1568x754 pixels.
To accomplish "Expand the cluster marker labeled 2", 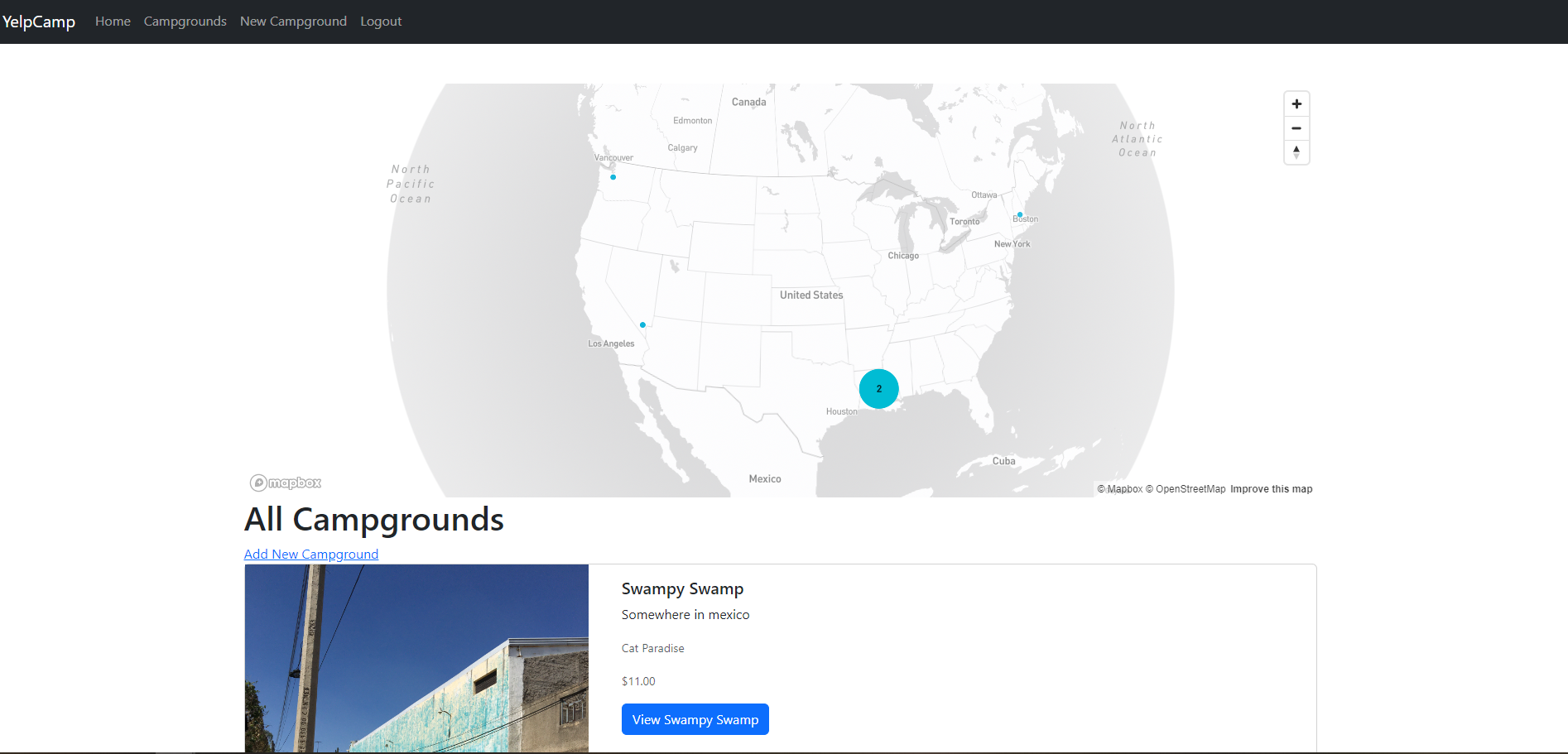I will [x=878, y=388].
